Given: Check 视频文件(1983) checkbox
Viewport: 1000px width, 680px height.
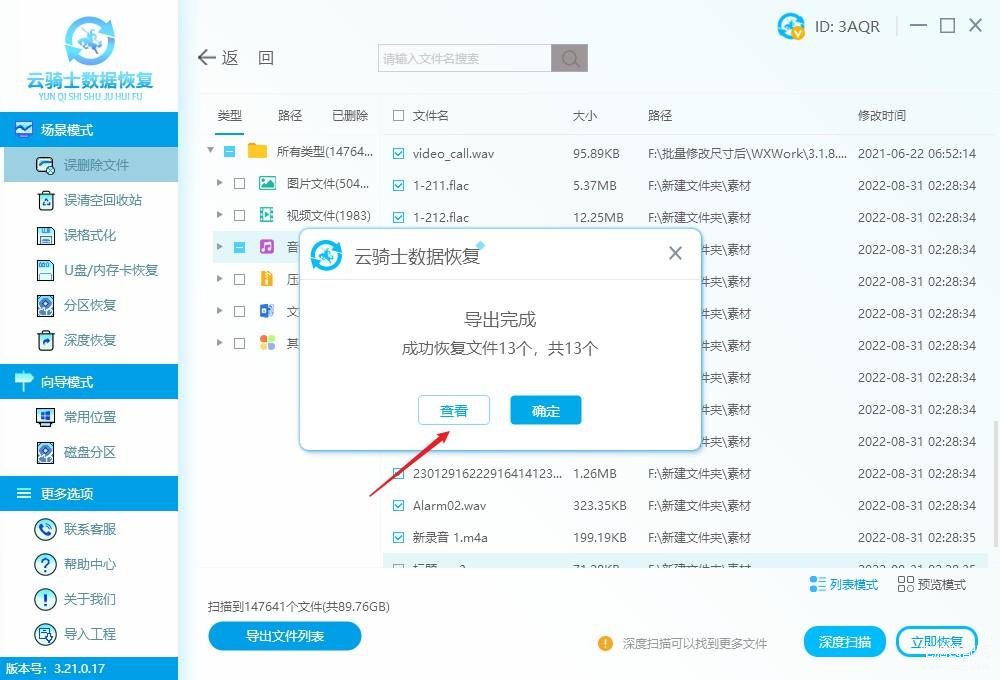Looking at the screenshot, I should (240, 216).
